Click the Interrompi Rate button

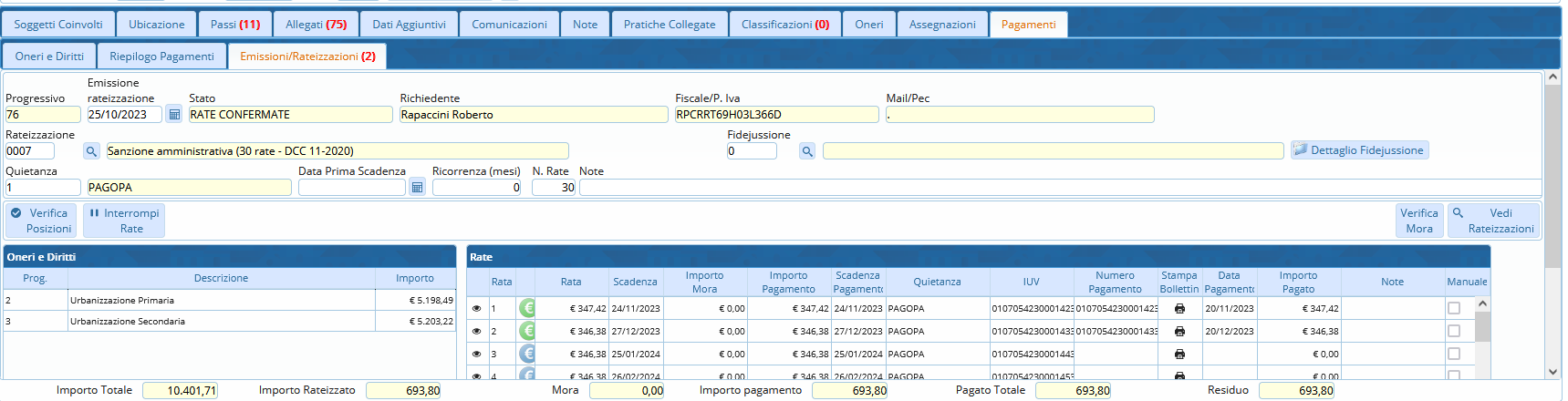coord(124,221)
